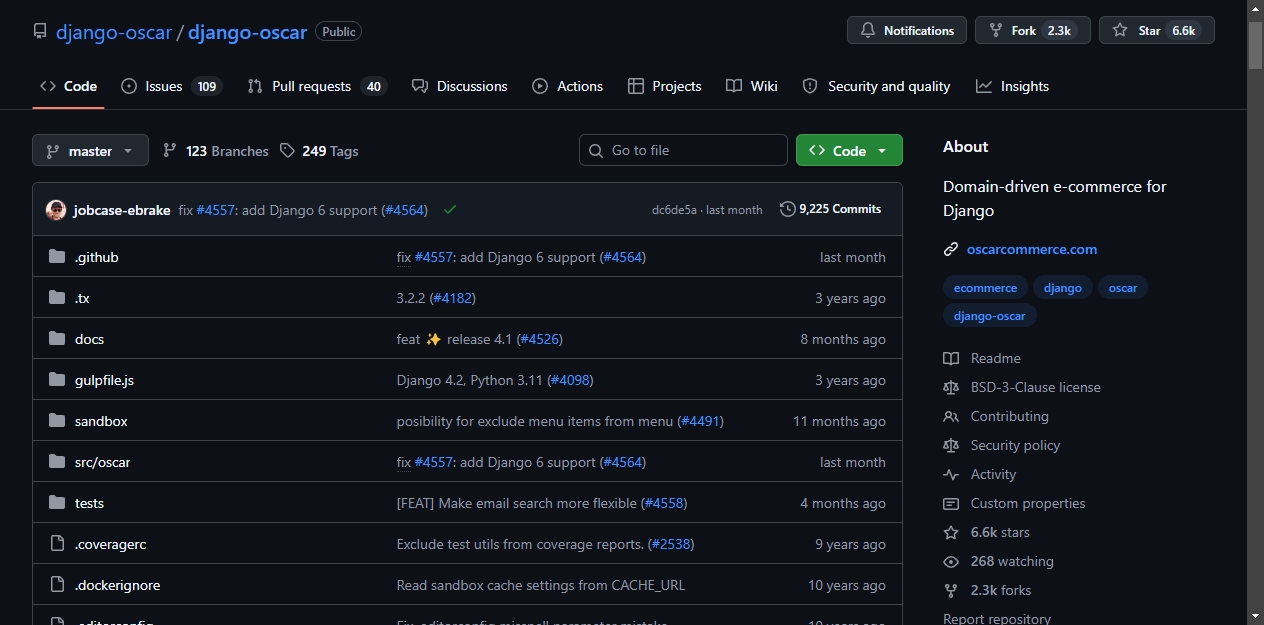Fork the repository with the Fork button
The image size is (1264, 625).
tap(1033, 30)
